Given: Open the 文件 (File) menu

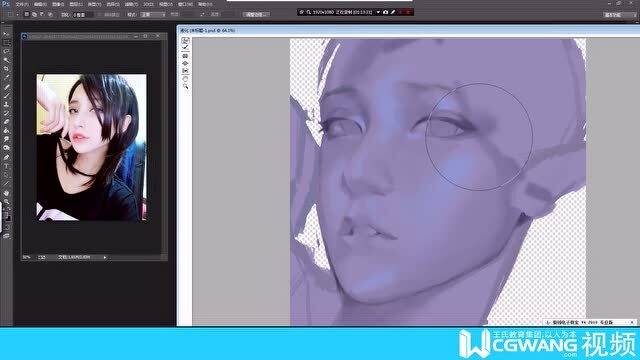Looking at the screenshot, I should (22, 4).
